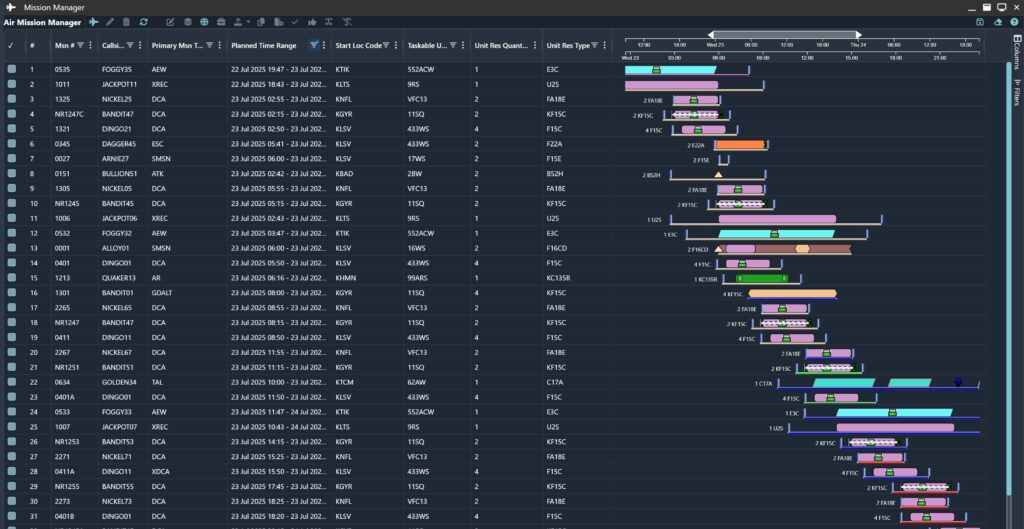This screenshot has height=529, width=1024.
Task: Click the pencil edit icon in toolbar
Action: (x=110, y=22)
